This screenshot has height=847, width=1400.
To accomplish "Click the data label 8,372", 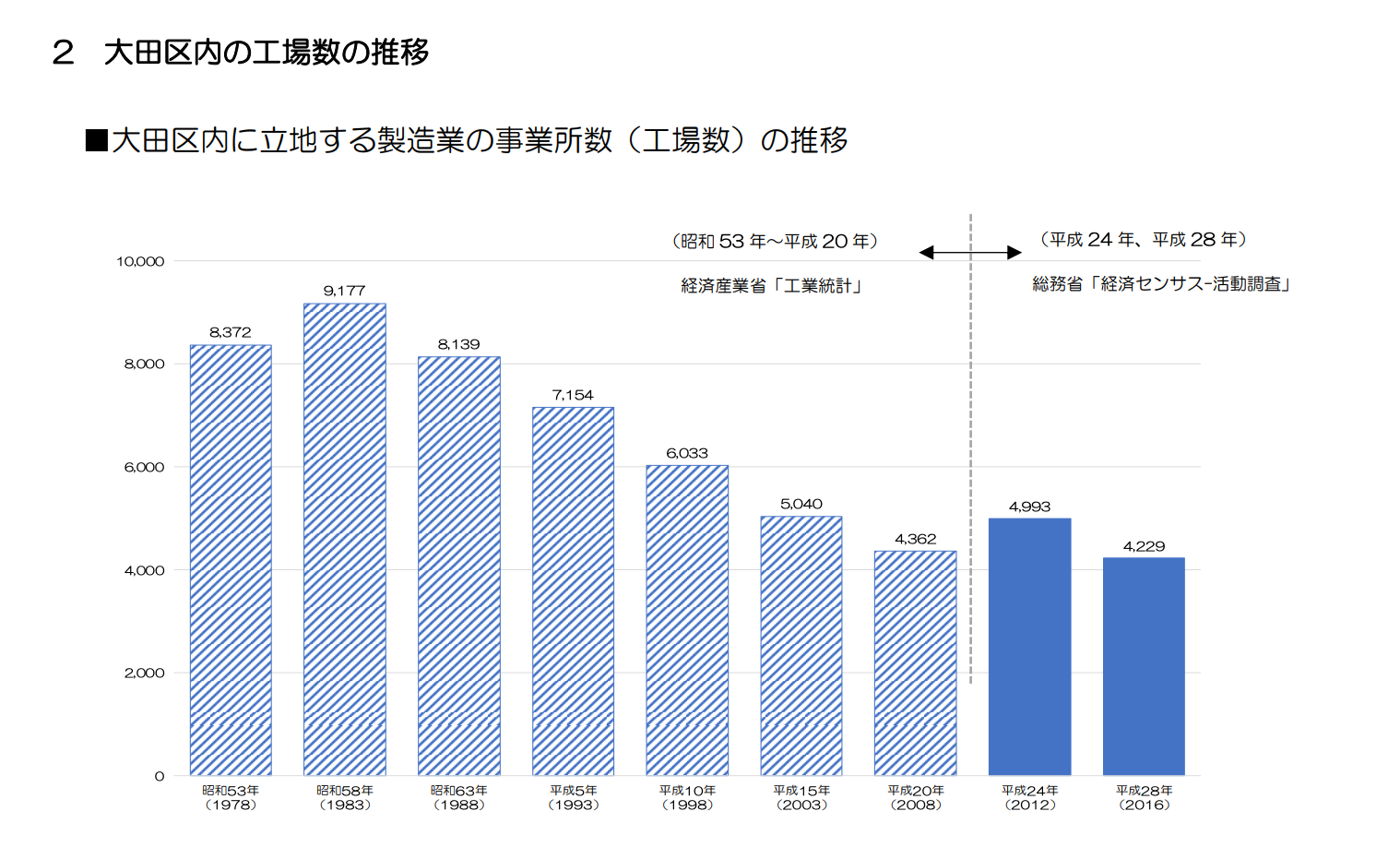I will [x=231, y=332].
